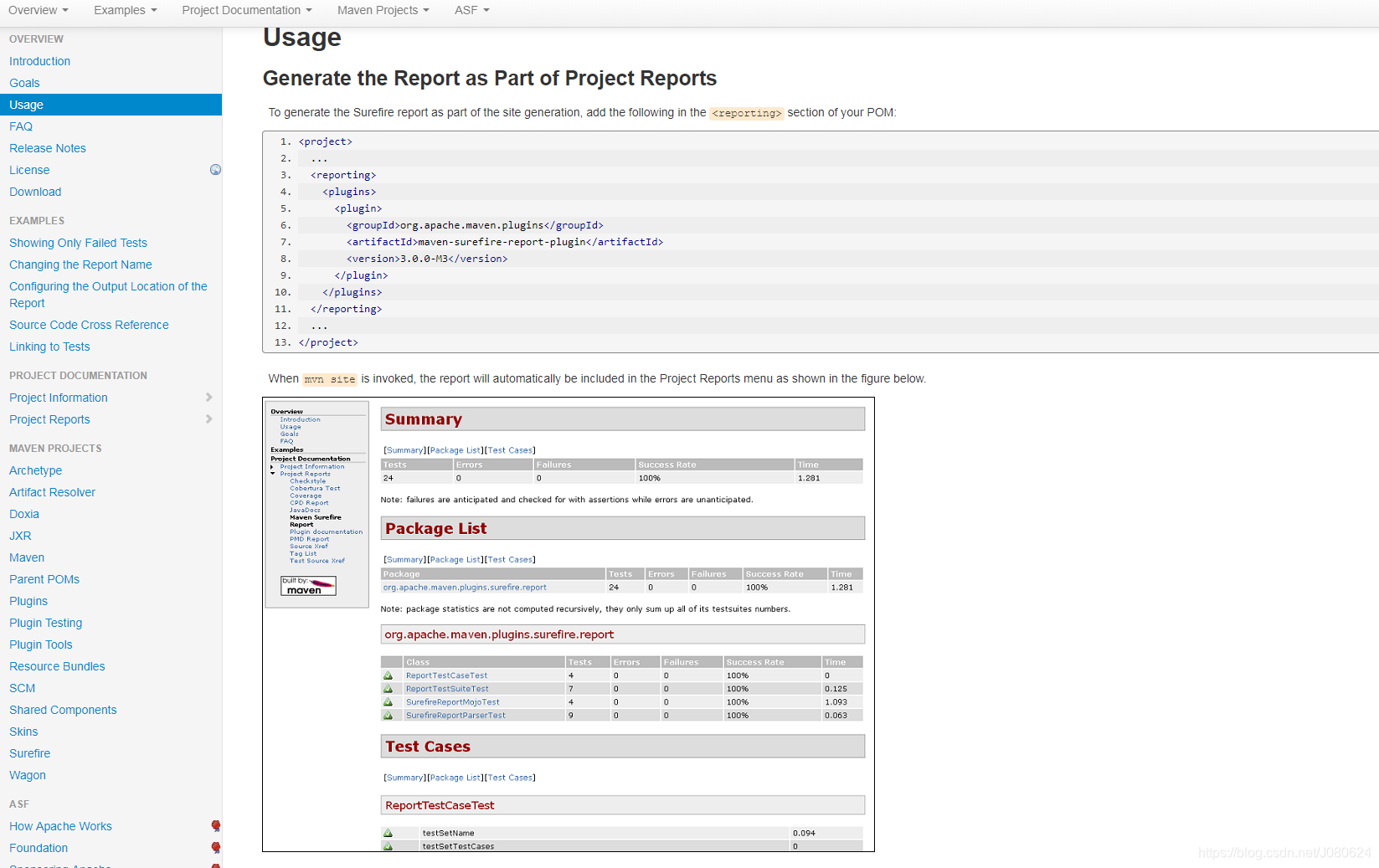This screenshot has width=1379, height=868.
Task: Open the How Apache Works link
Action: coord(60,826)
